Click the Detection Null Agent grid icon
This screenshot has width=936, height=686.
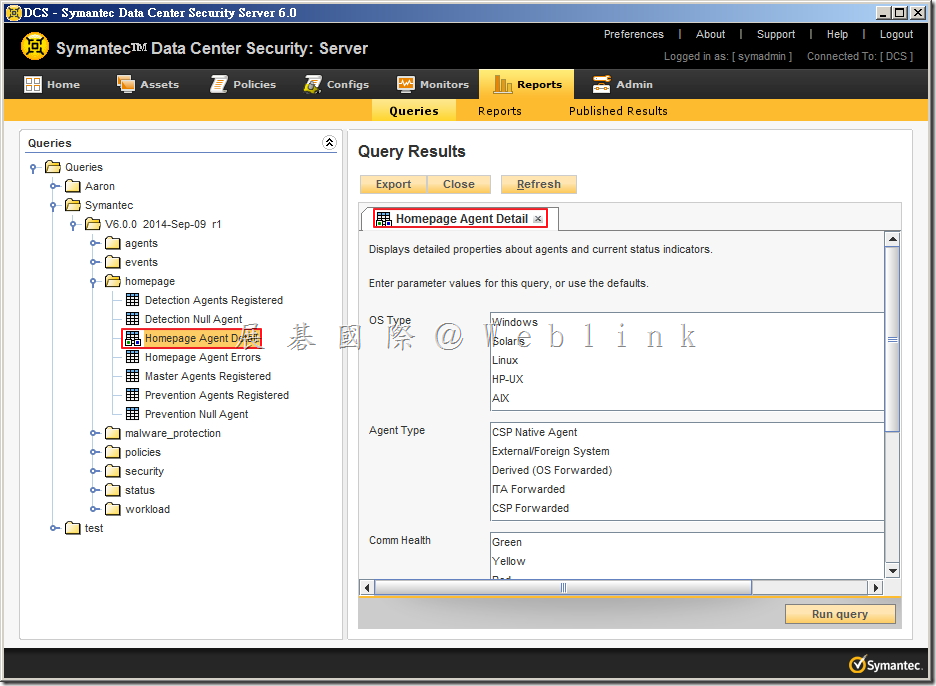(133, 319)
